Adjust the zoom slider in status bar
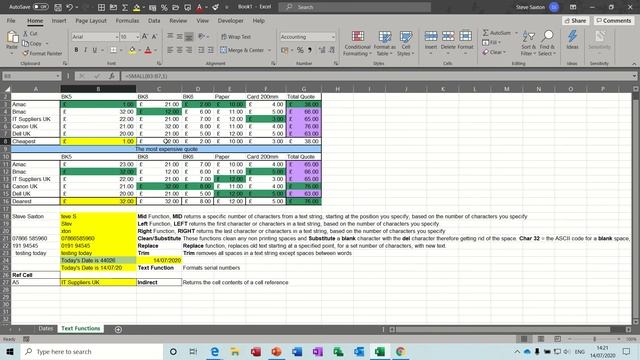The height and width of the screenshot is (360, 640). pos(594,339)
